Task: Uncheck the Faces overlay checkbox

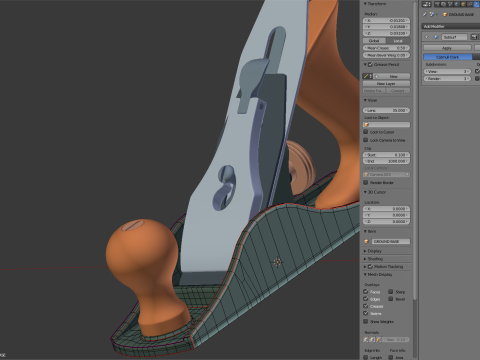Action: click(x=366, y=291)
